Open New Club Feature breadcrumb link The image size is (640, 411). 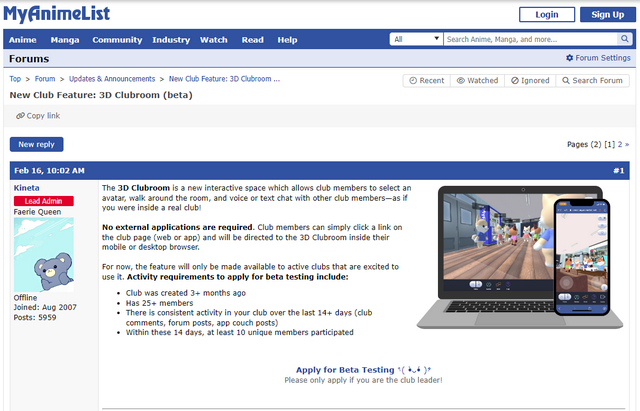point(224,79)
